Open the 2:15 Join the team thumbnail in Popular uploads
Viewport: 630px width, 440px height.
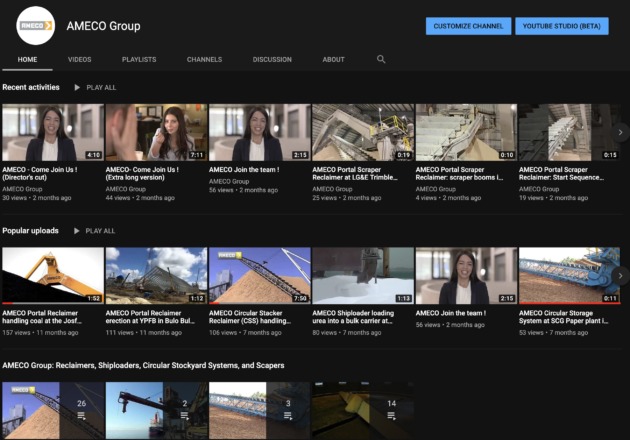click(466, 276)
